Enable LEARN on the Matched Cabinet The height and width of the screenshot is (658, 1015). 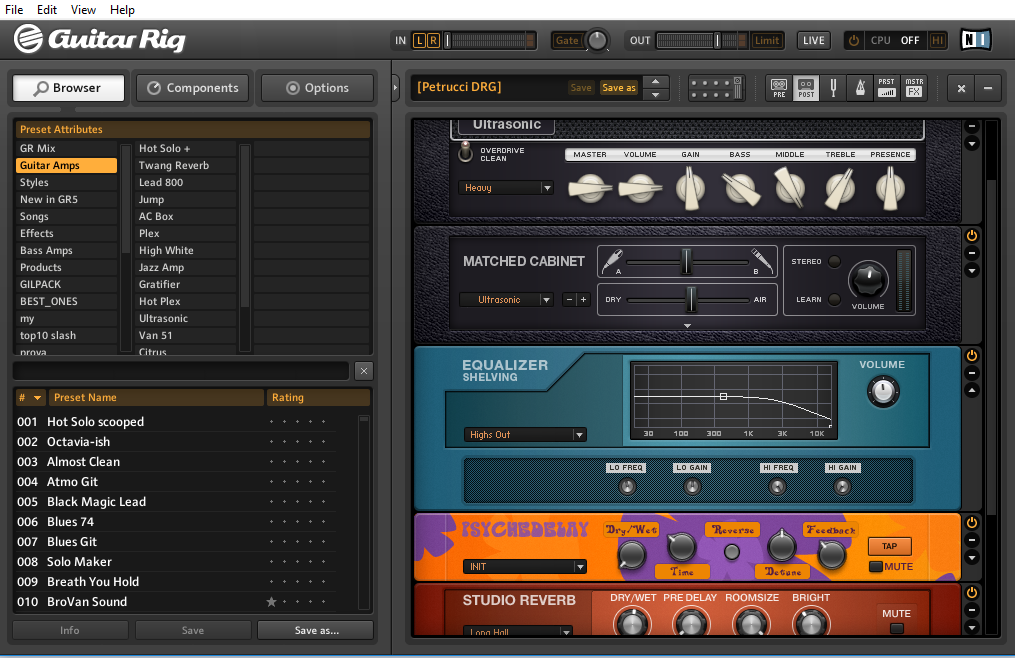(834, 299)
